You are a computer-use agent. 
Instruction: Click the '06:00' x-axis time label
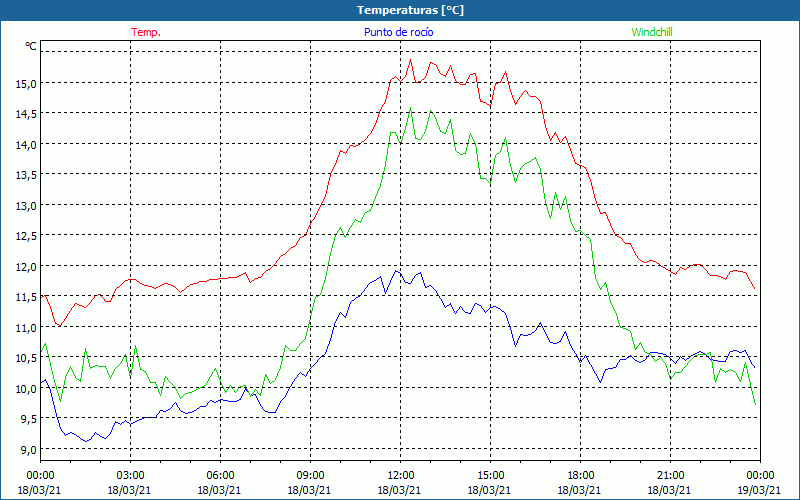click(x=220, y=476)
